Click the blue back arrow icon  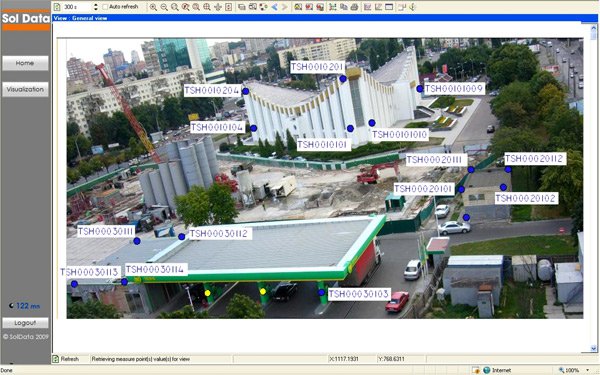[274, 7]
